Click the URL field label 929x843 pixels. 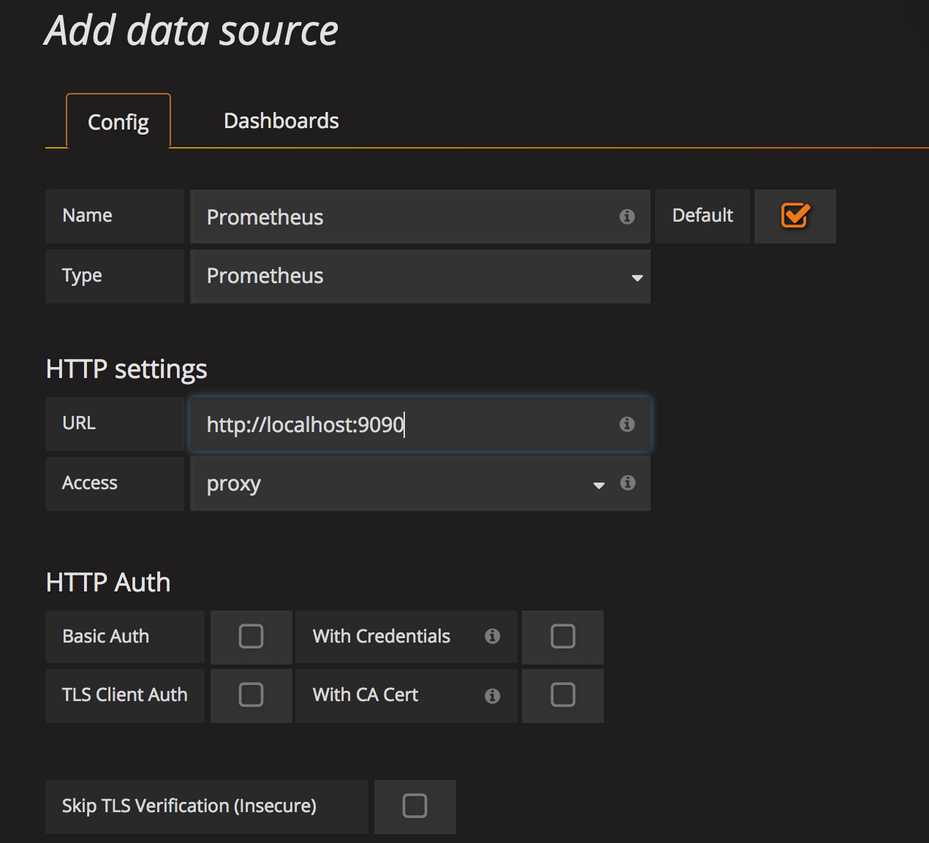pyautogui.click(x=79, y=423)
